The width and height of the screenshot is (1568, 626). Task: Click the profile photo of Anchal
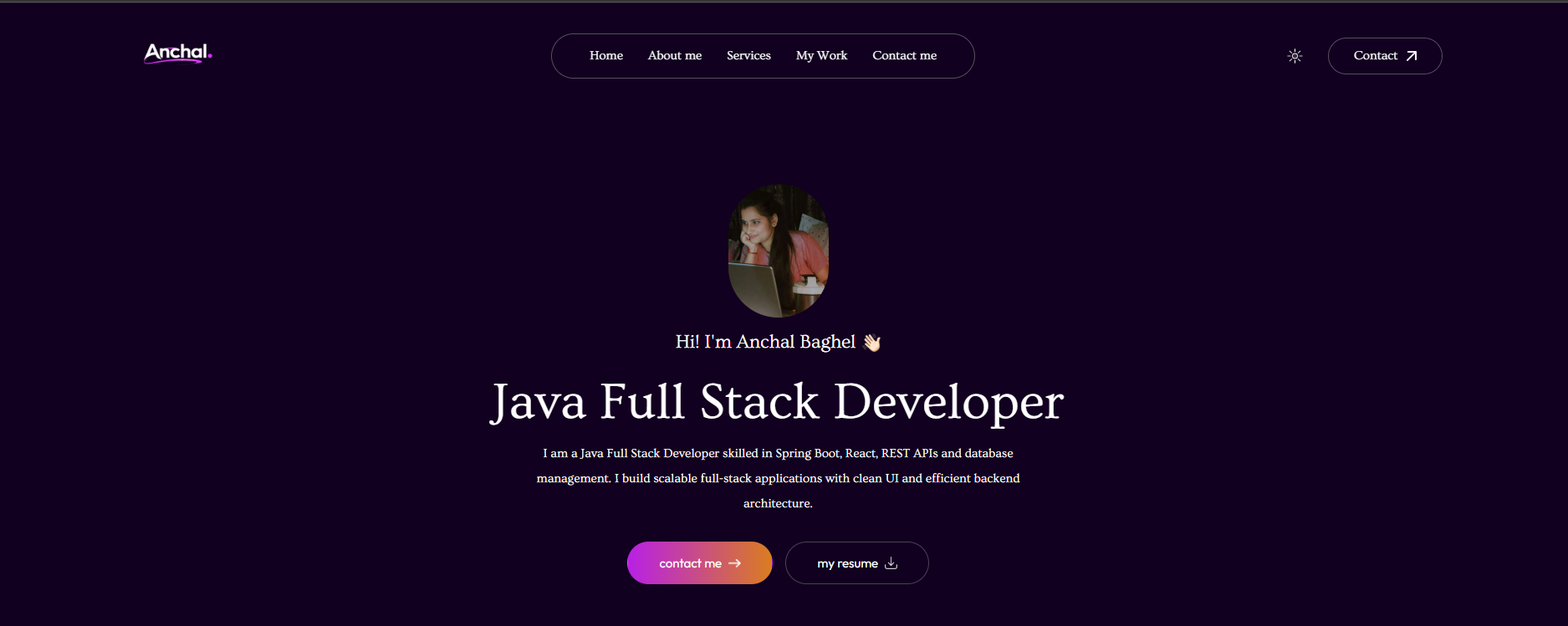click(779, 251)
